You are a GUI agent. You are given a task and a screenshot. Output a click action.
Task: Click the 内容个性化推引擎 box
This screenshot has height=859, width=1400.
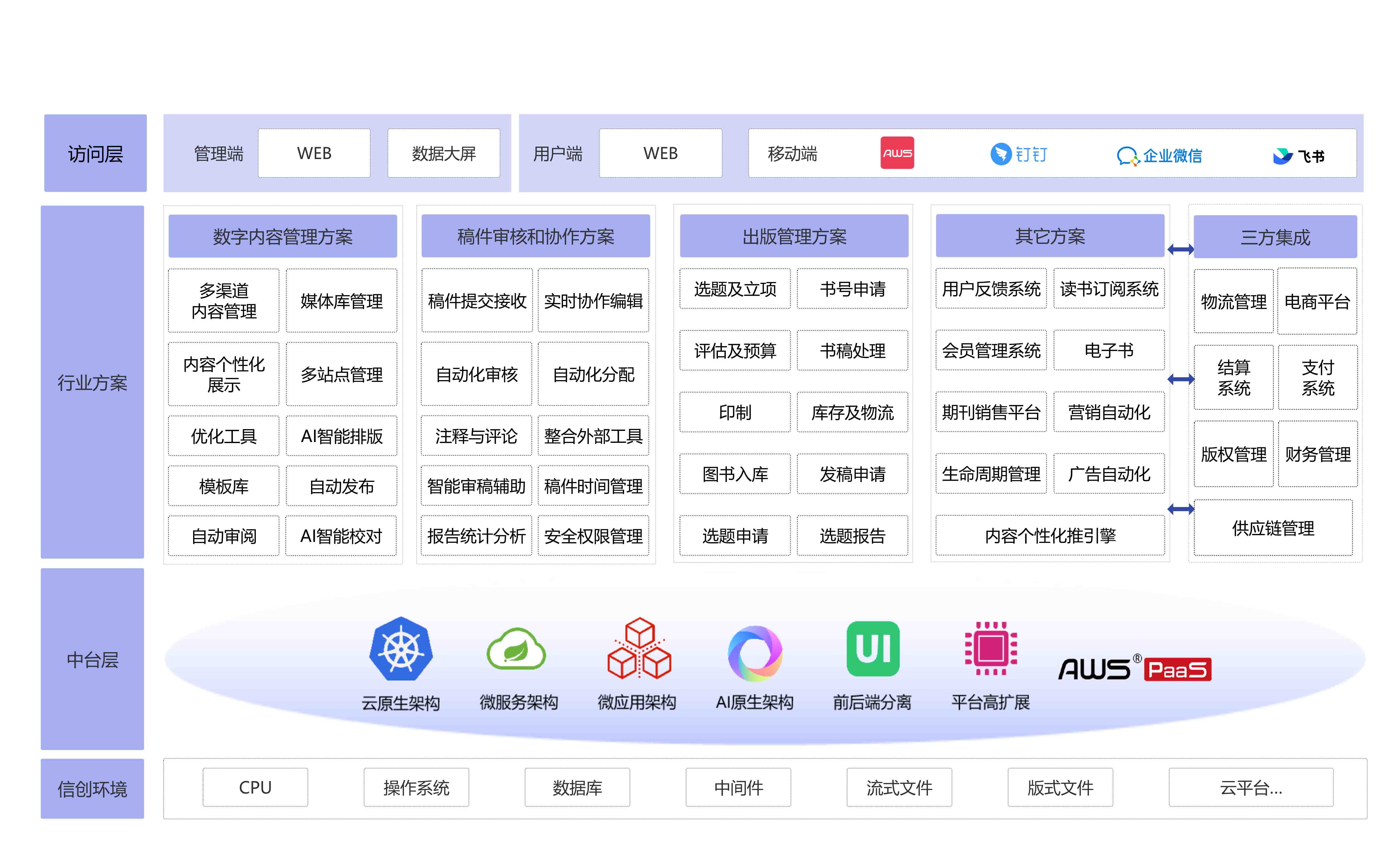click(x=1050, y=535)
